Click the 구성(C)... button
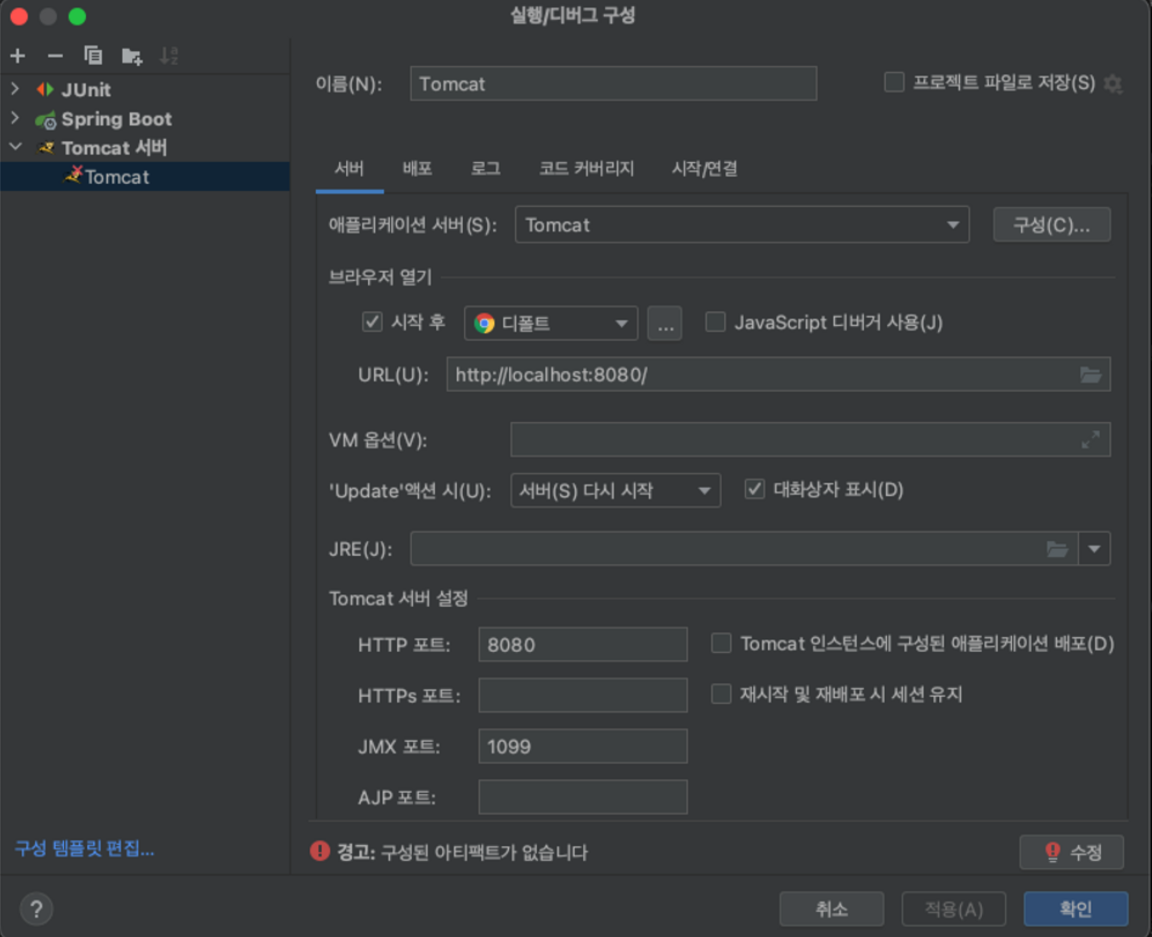This screenshot has width=1152, height=937. [1051, 225]
